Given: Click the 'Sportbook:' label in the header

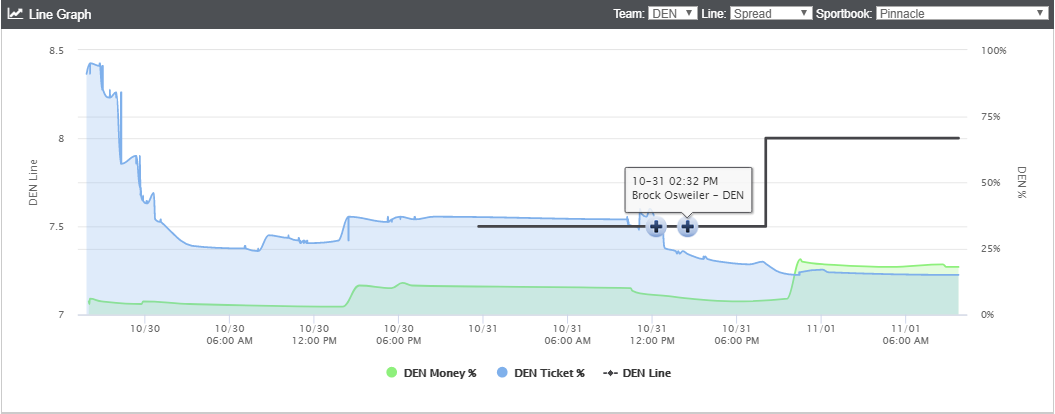Looking at the screenshot, I should [844, 13].
